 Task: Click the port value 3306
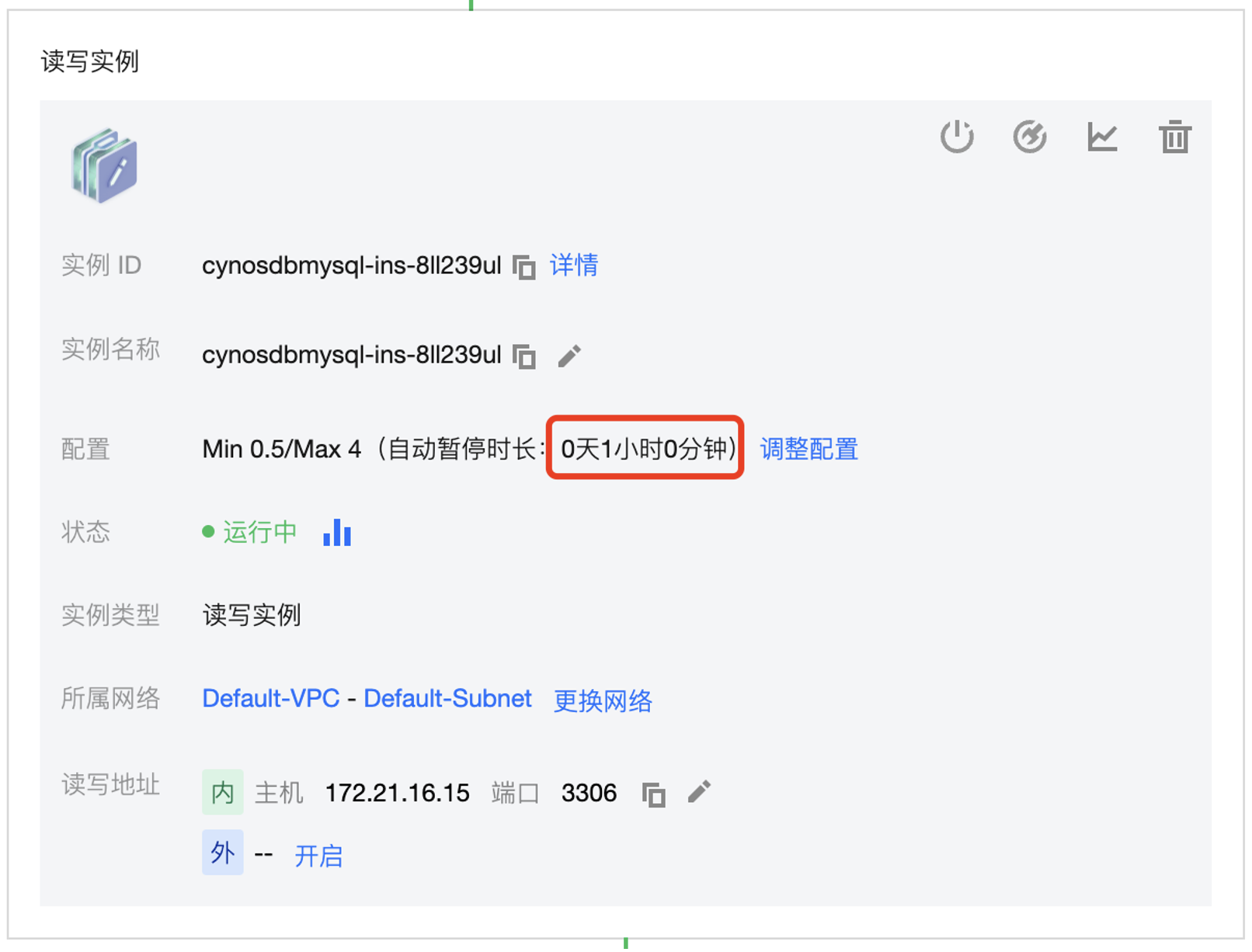(589, 793)
